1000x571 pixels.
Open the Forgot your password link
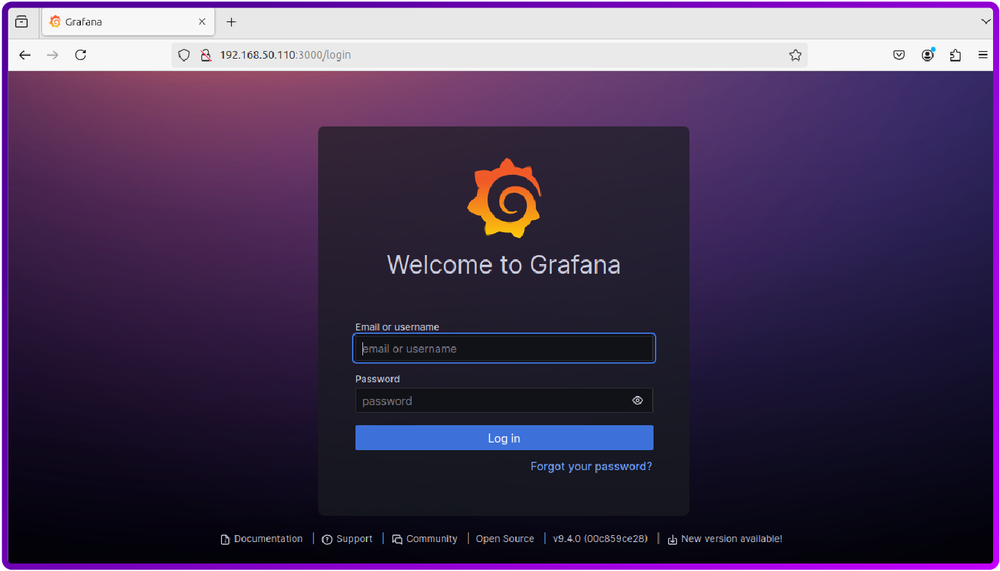coord(591,467)
